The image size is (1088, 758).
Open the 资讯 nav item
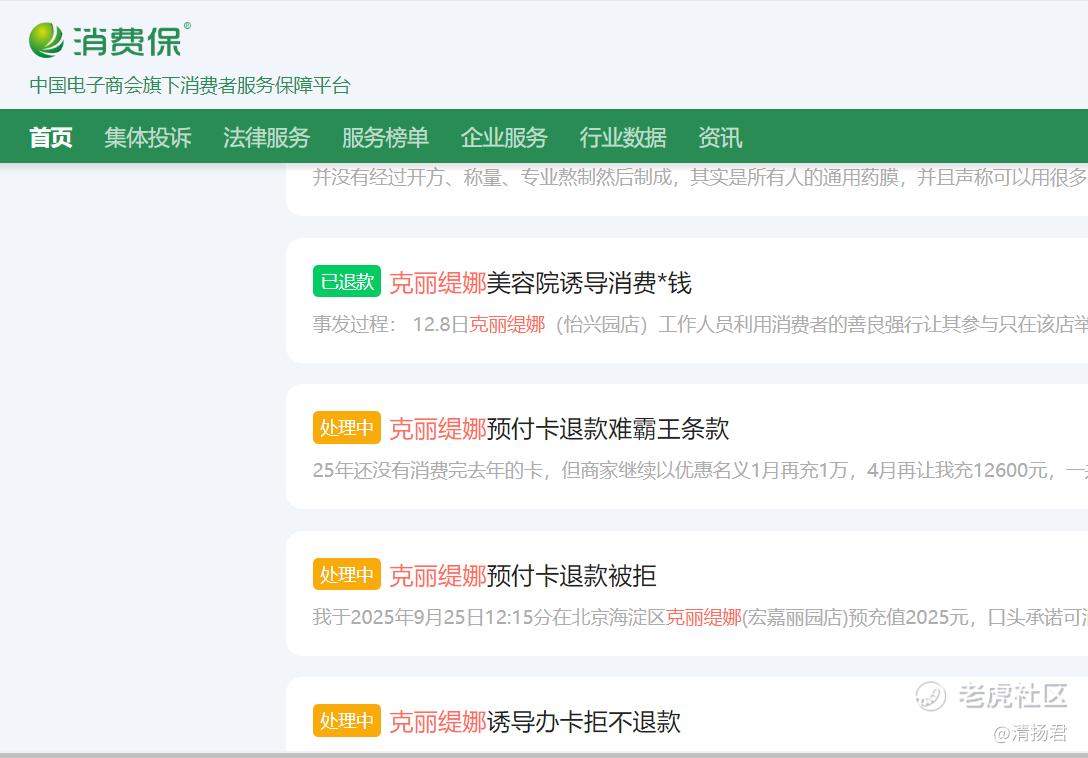pos(720,137)
